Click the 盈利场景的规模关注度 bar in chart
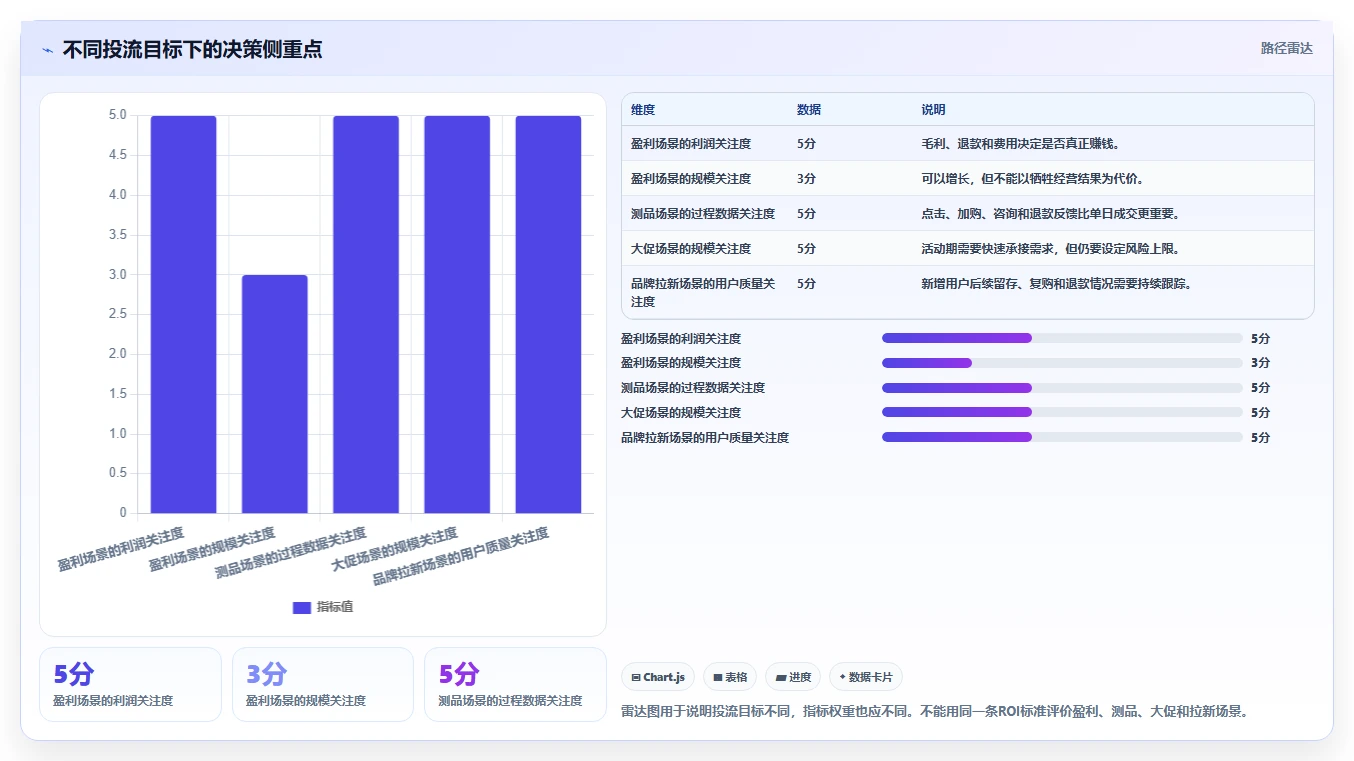This screenshot has height=761, width=1354. click(x=275, y=394)
